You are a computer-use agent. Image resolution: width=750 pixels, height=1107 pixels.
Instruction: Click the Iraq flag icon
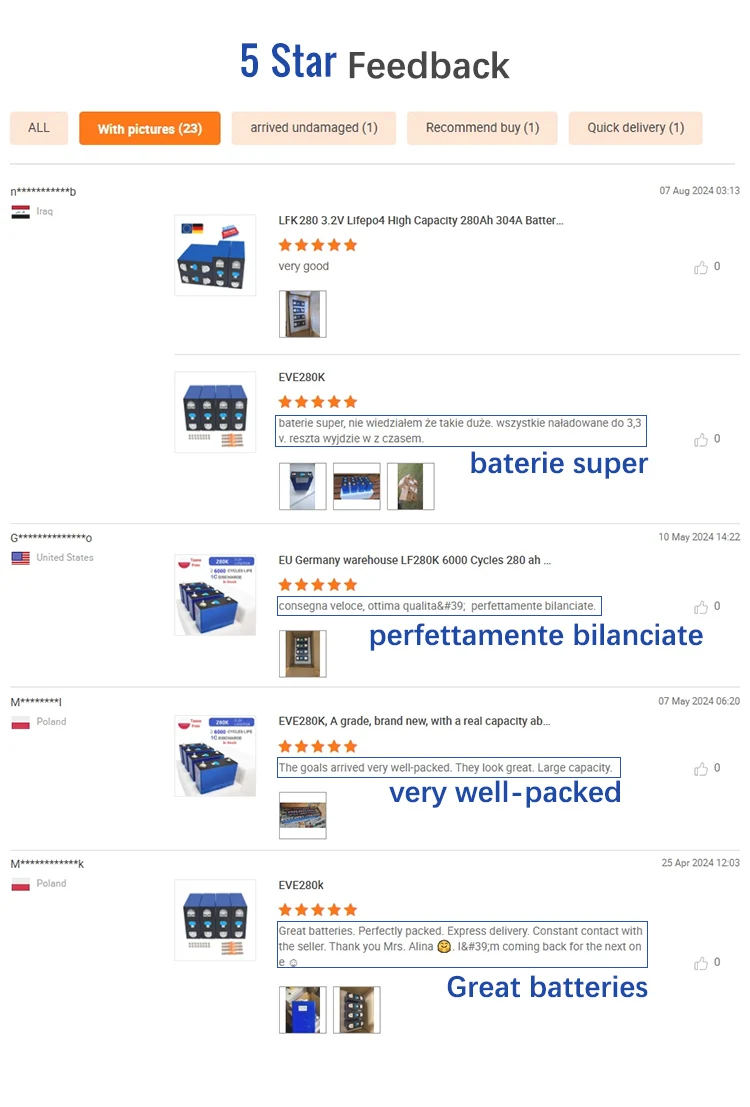20,212
